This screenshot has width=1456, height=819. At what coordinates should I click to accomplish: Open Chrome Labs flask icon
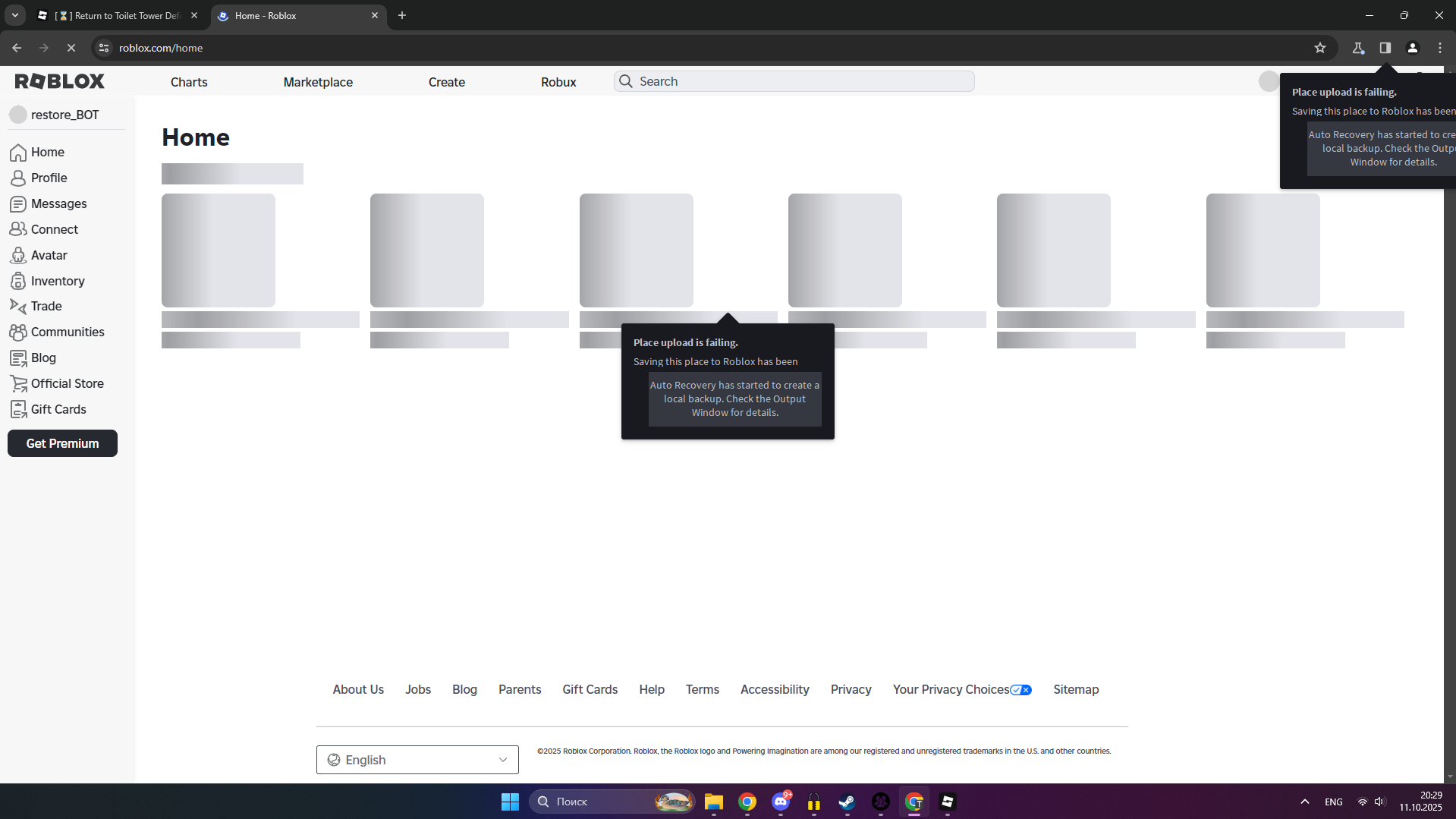pyautogui.click(x=1358, y=48)
